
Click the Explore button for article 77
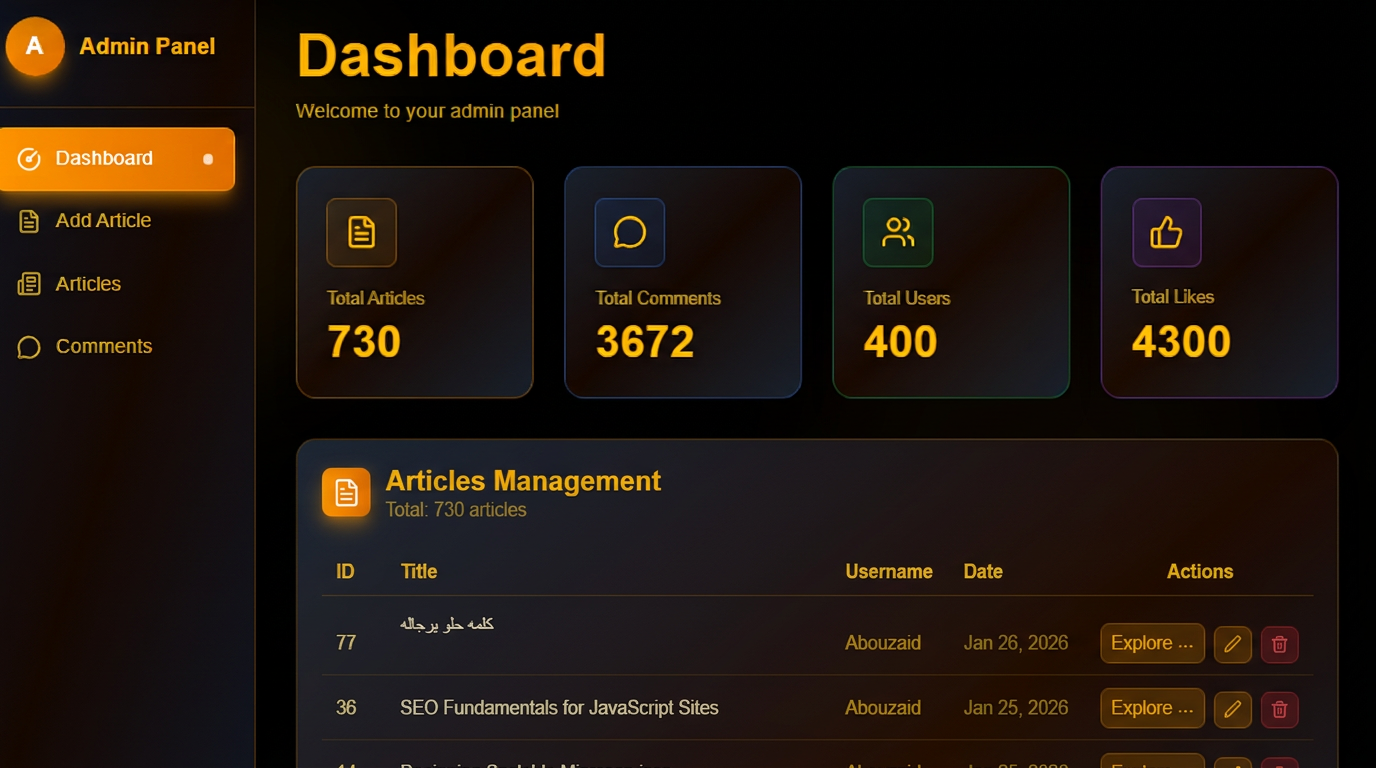click(x=1152, y=643)
